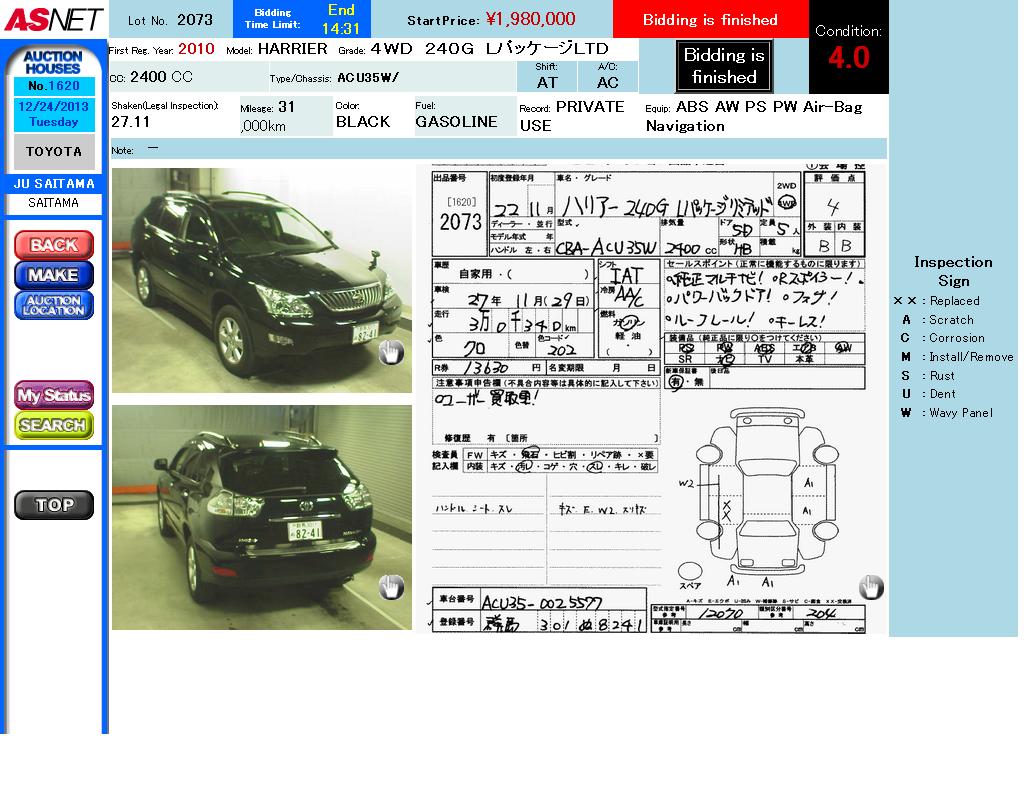Click the Shaken 27.11 value
This screenshot has height=796, width=1030.
(x=131, y=122)
